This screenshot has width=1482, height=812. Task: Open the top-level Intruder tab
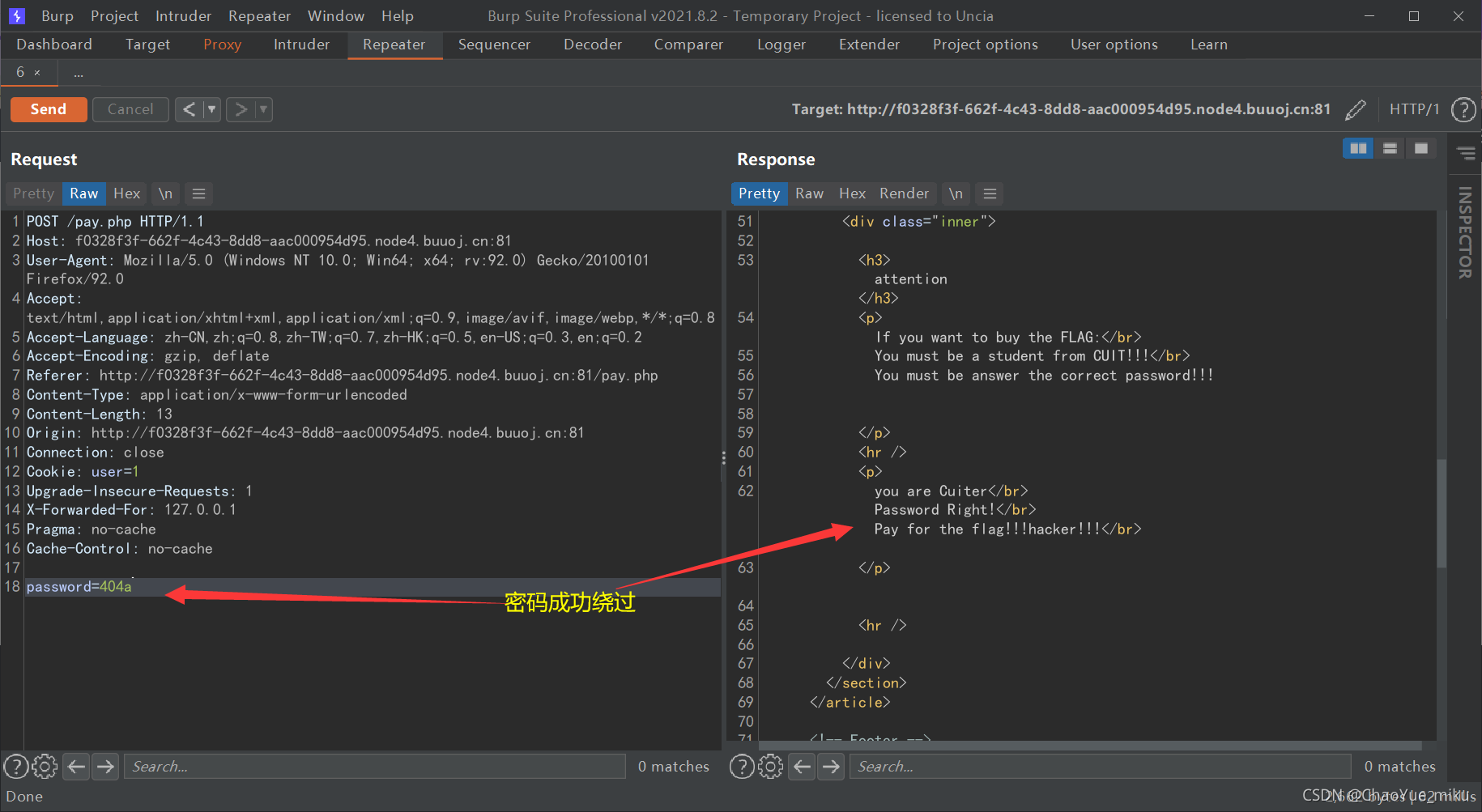tap(301, 45)
